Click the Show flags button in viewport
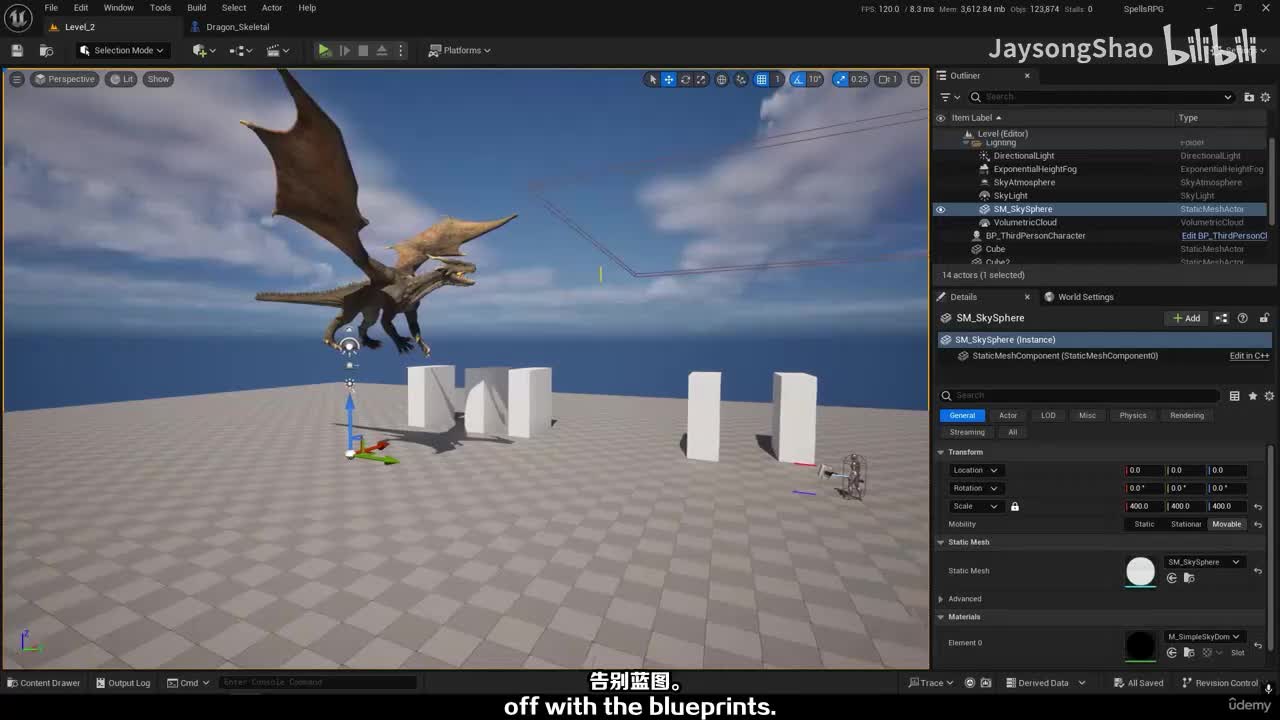The width and height of the screenshot is (1280, 720). pyautogui.click(x=159, y=79)
